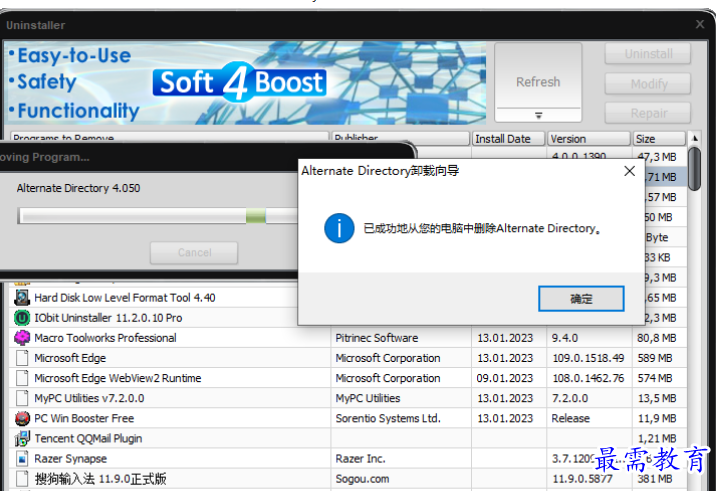Select IObit Uninstaller 11.2.0.10 Pro row
Viewport: 716px width, 491px height.
[108, 318]
